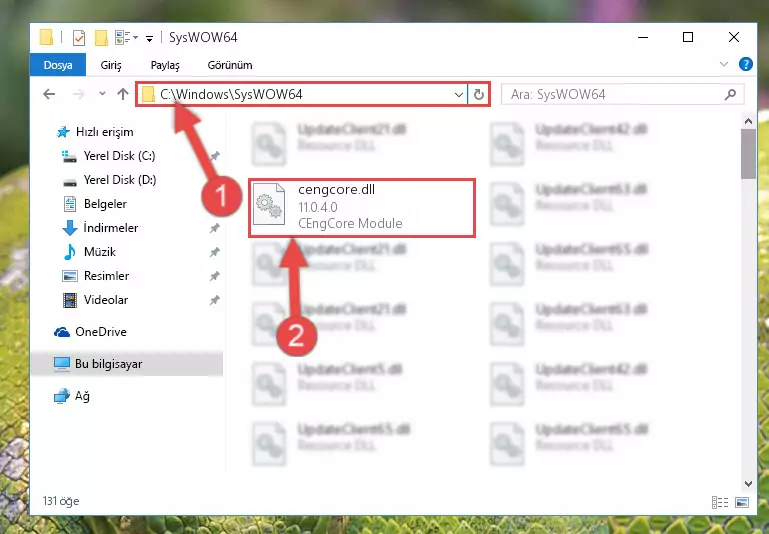The image size is (769, 534).
Task: Switch to details view in status bar
Action: click(719, 502)
